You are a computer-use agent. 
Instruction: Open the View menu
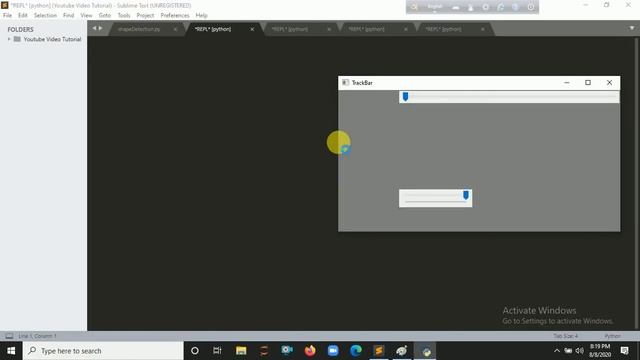86,16
